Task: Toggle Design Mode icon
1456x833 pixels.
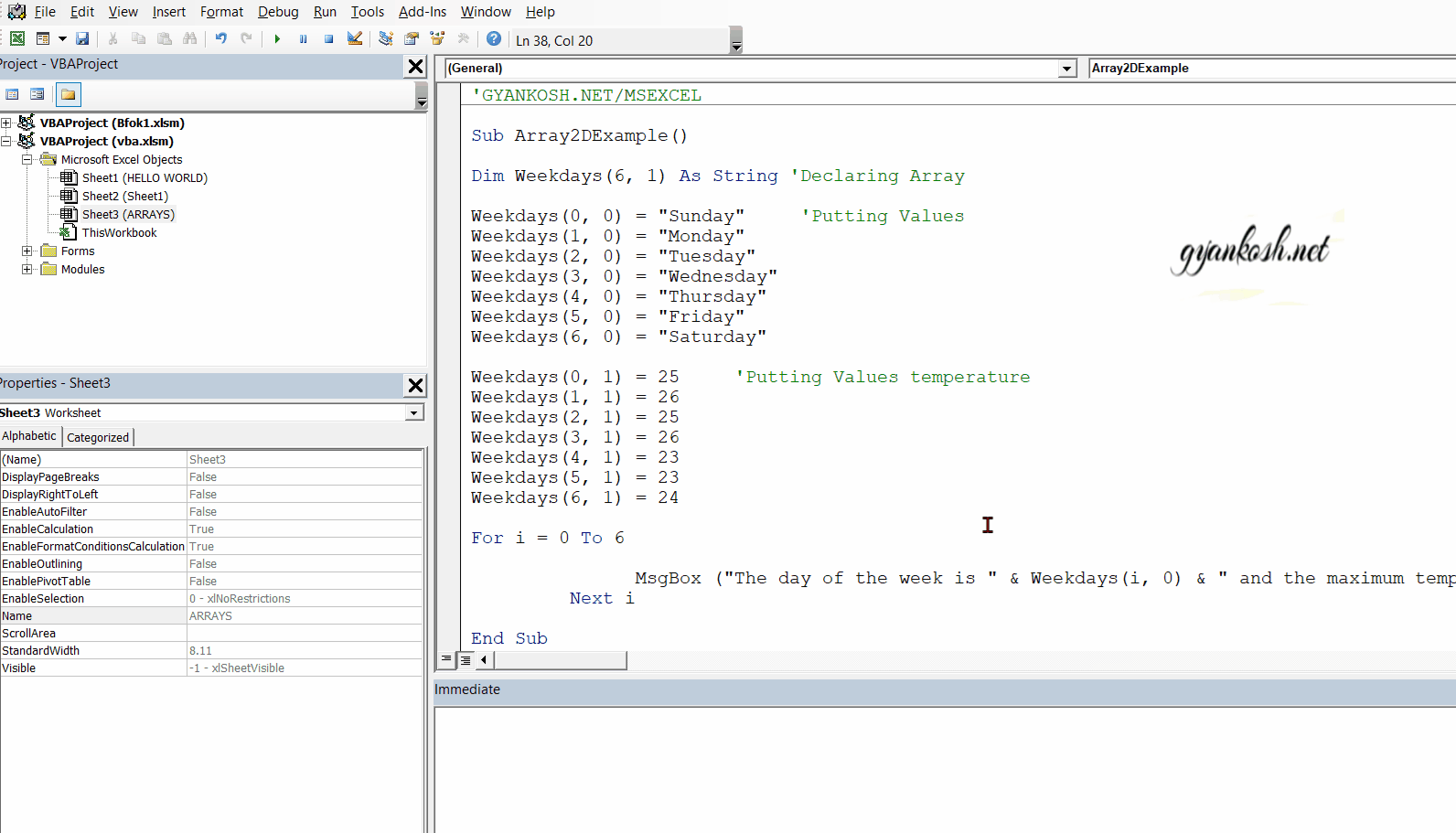Action: coord(355,38)
